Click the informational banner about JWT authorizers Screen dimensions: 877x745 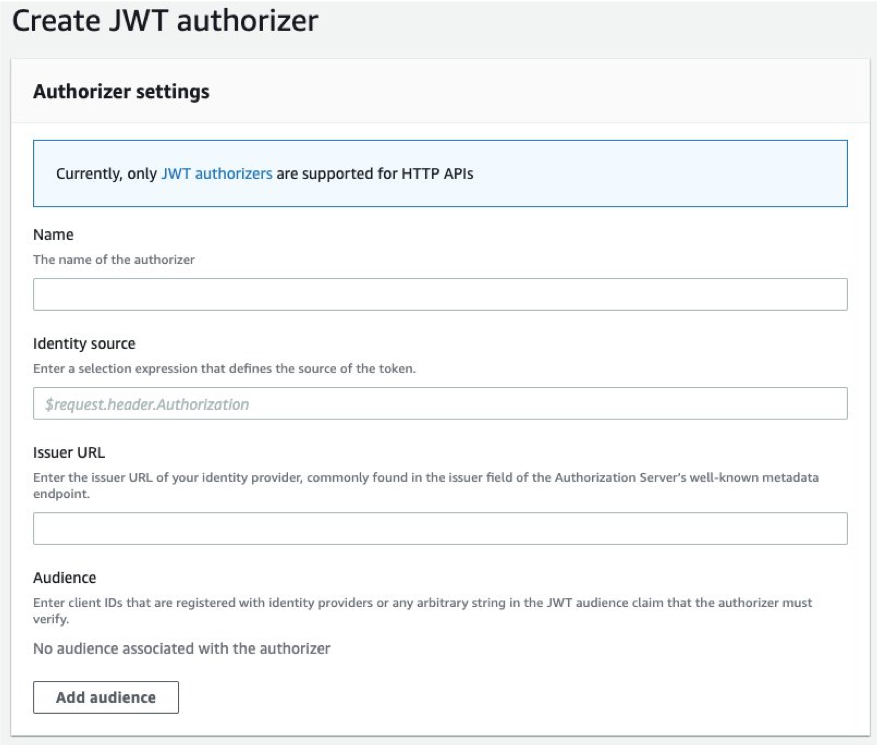point(438,172)
